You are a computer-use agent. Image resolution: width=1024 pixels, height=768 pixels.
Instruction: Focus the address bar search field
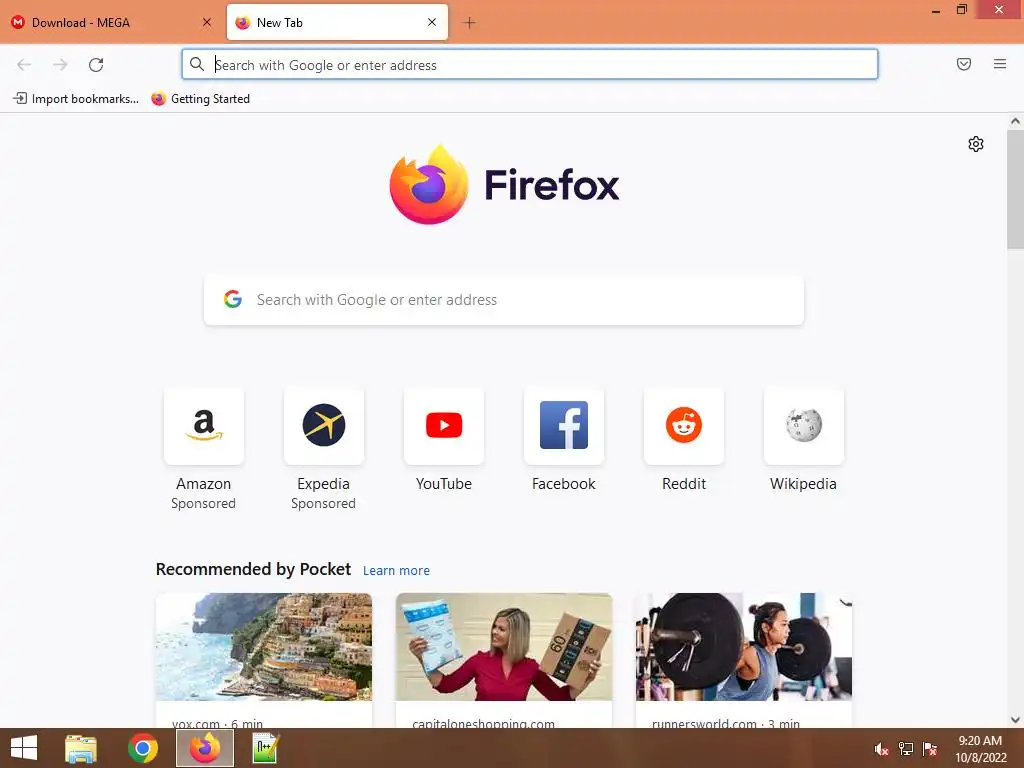530,65
